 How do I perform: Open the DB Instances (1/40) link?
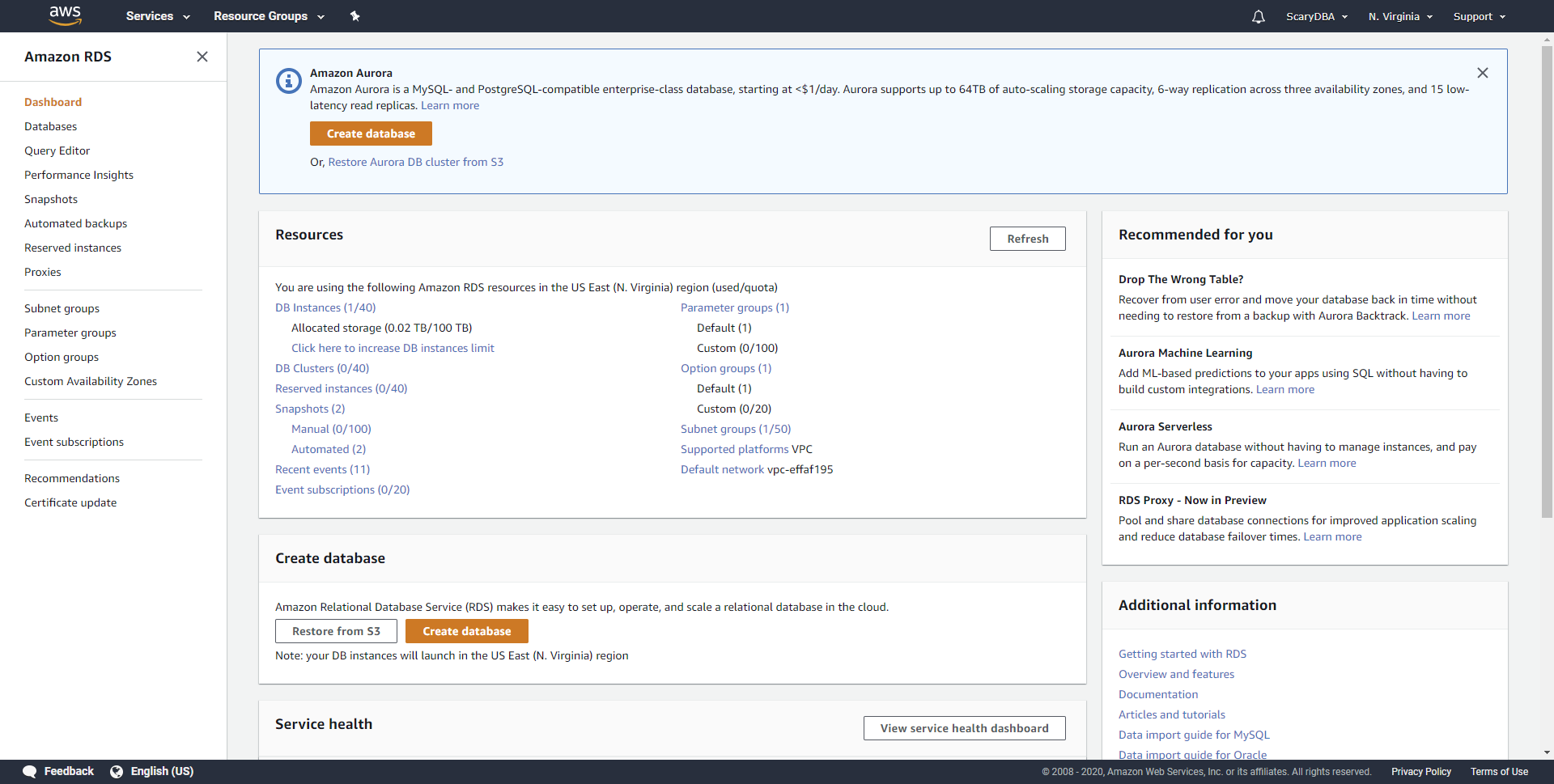point(325,307)
